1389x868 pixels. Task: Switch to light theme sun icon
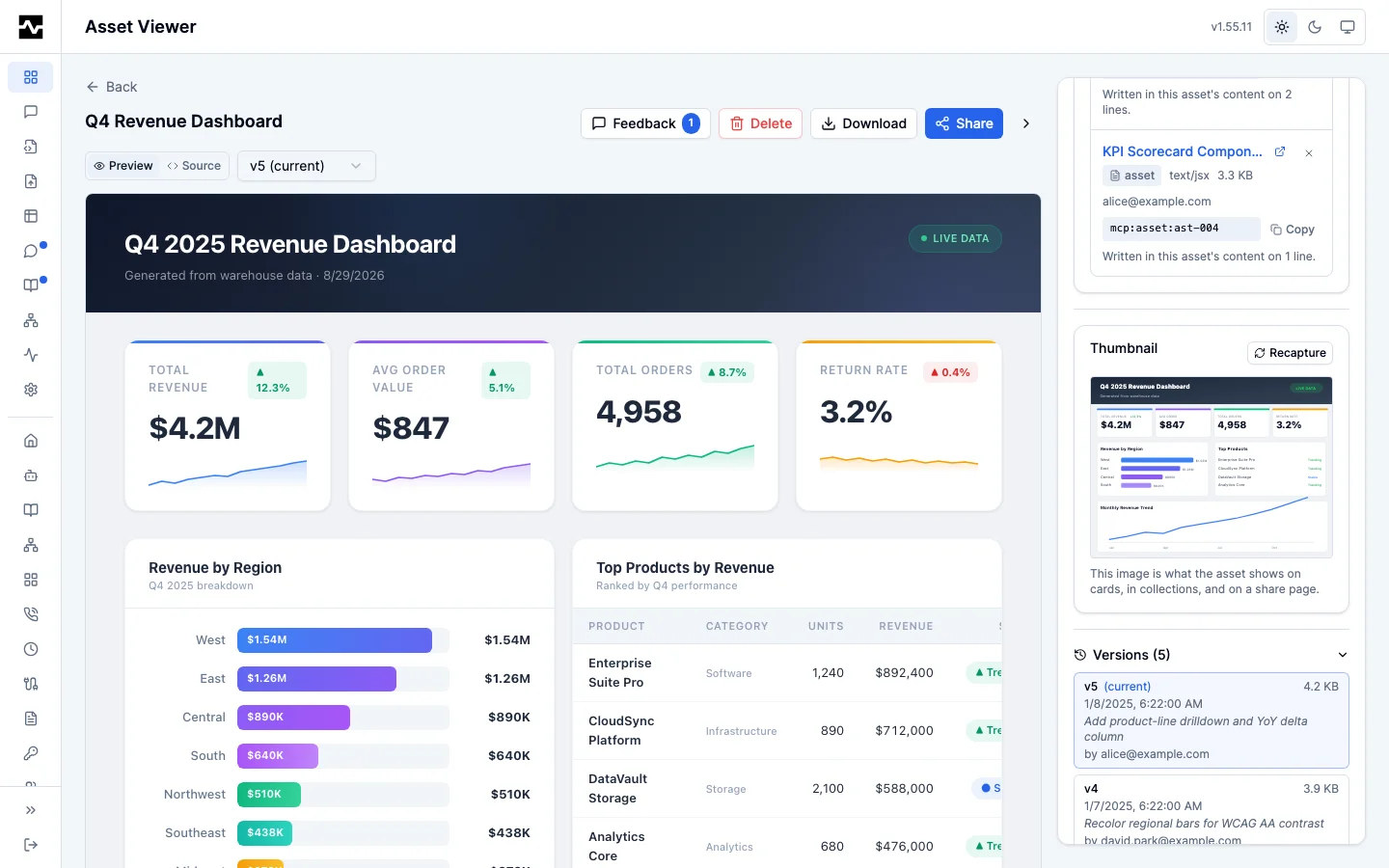click(1282, 27)
